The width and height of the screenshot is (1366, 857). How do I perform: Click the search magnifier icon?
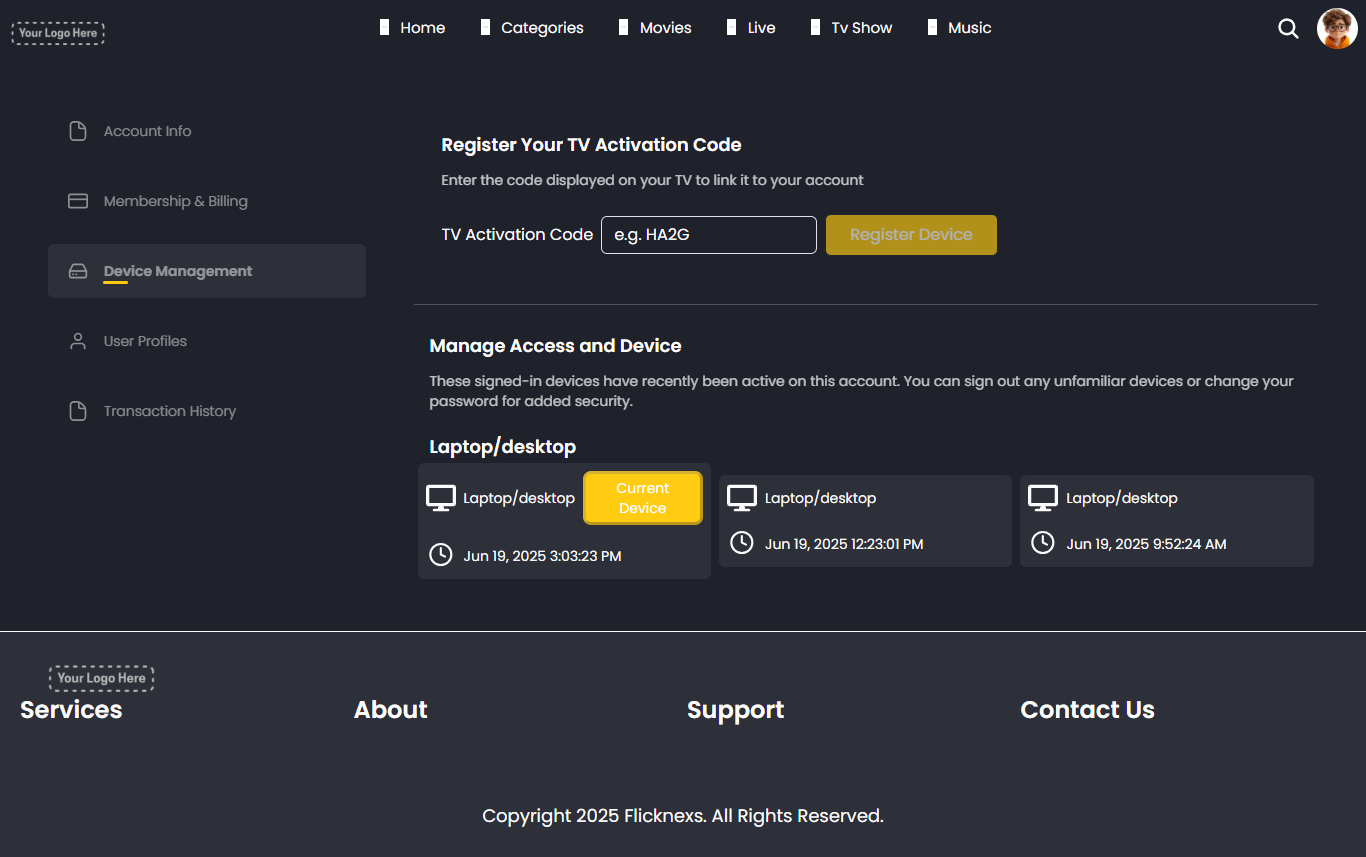[1288, 29]
